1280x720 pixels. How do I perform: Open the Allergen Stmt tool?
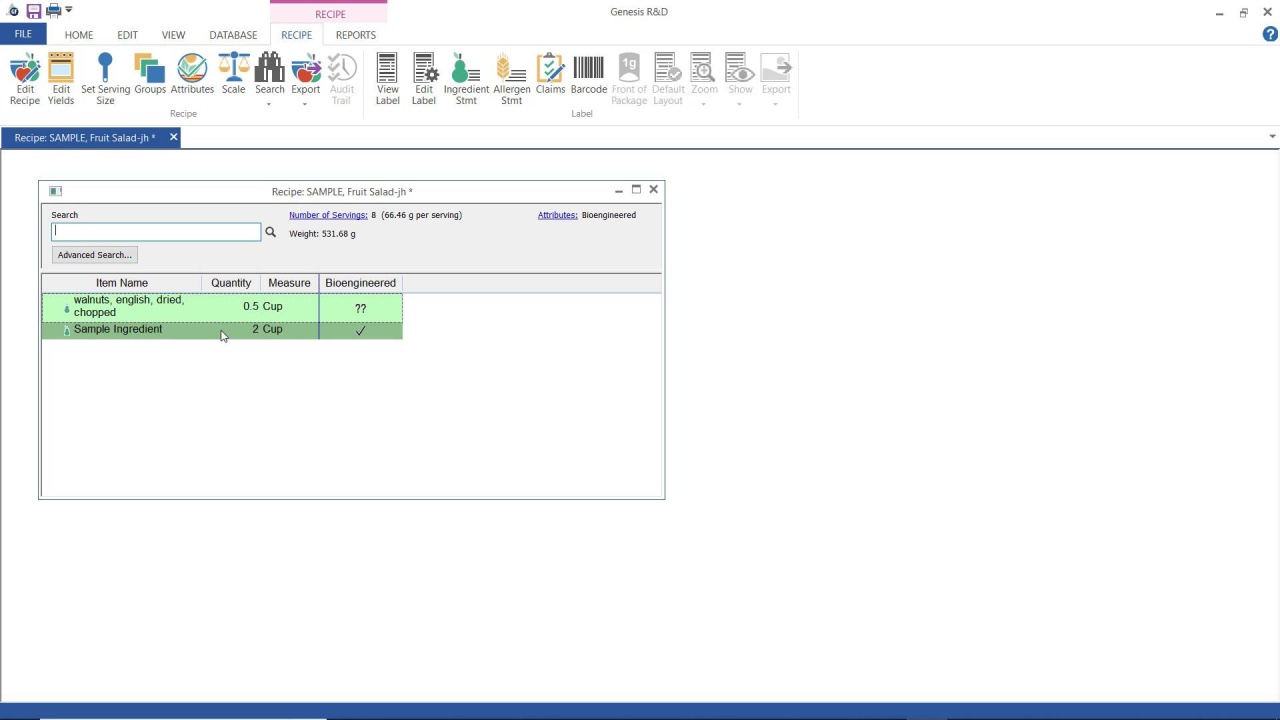(x=511, y=79)
